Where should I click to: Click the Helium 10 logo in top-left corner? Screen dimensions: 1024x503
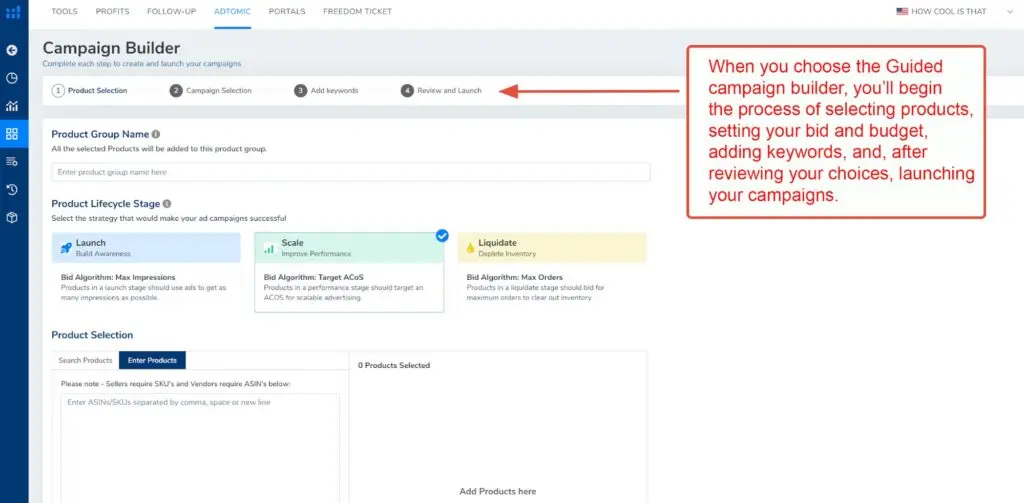point(13,12)
